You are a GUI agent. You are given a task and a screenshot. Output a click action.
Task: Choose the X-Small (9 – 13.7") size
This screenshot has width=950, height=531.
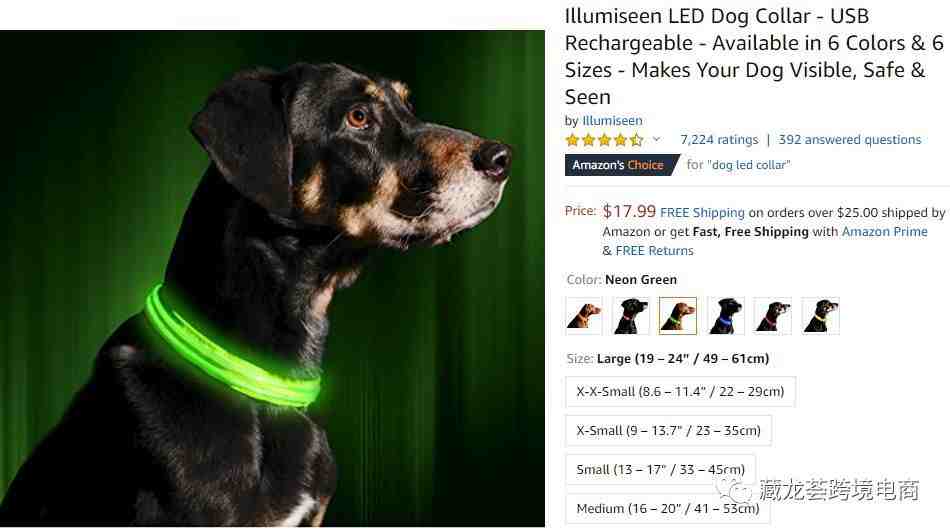click(x=668, y=430)
